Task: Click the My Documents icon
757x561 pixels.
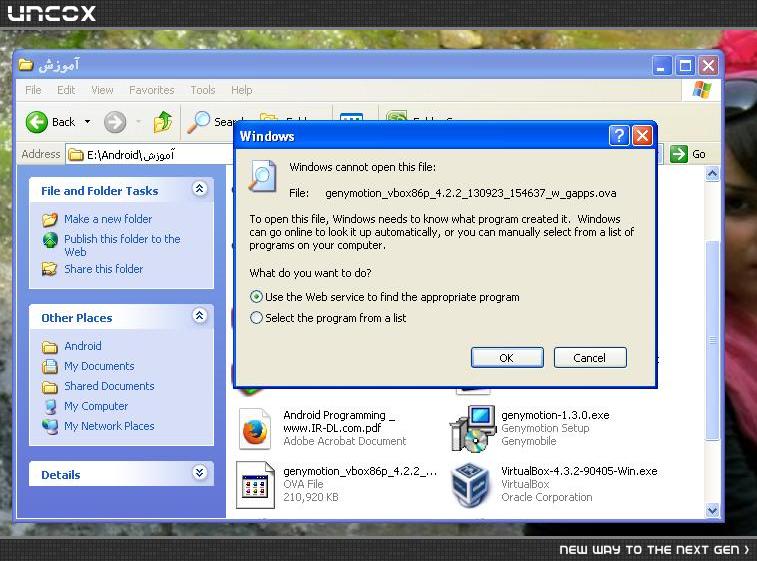Action: tap(50, 366)
